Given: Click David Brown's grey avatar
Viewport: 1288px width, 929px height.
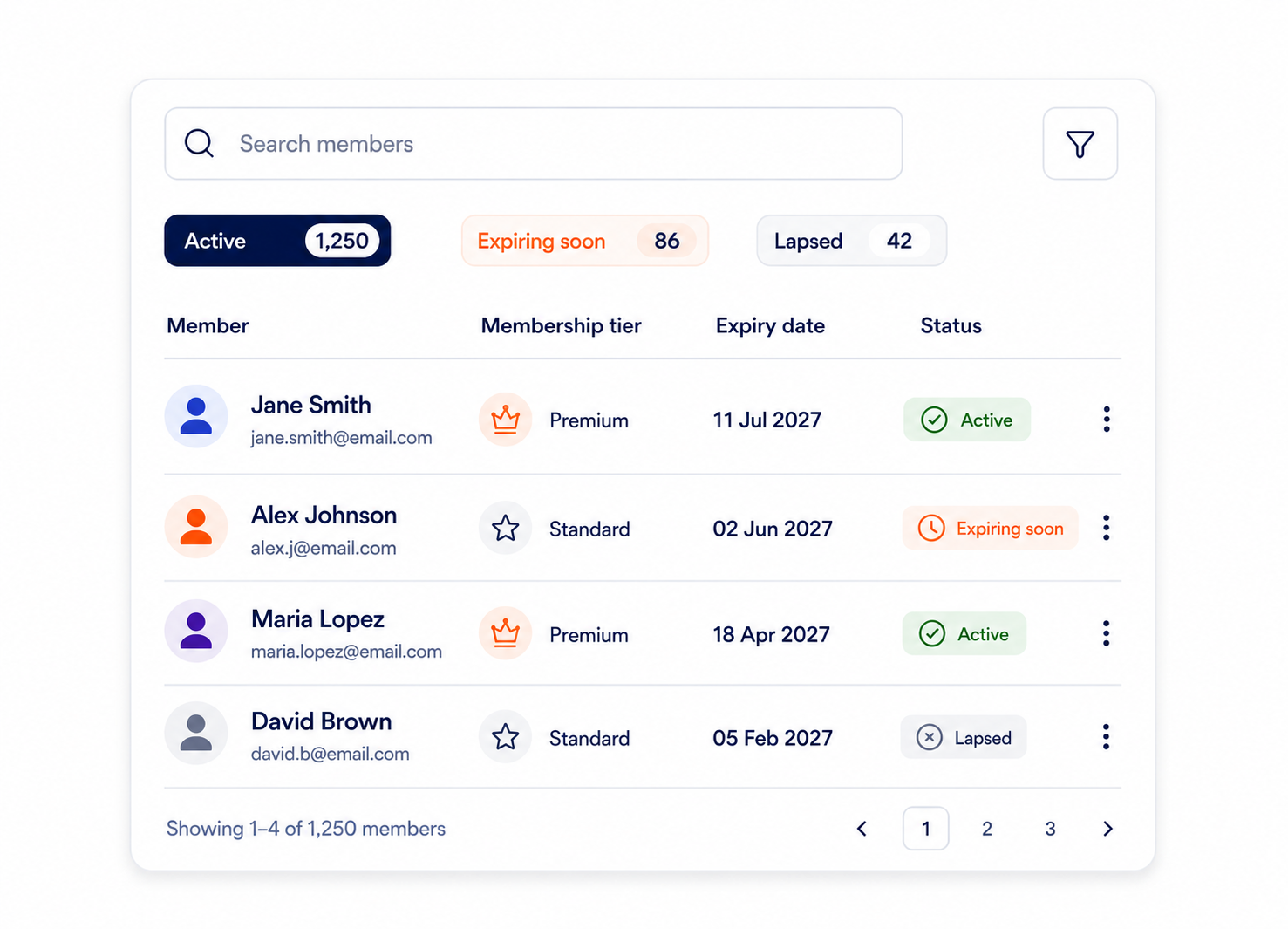Looking at the screenshot, I should point(196,733).
